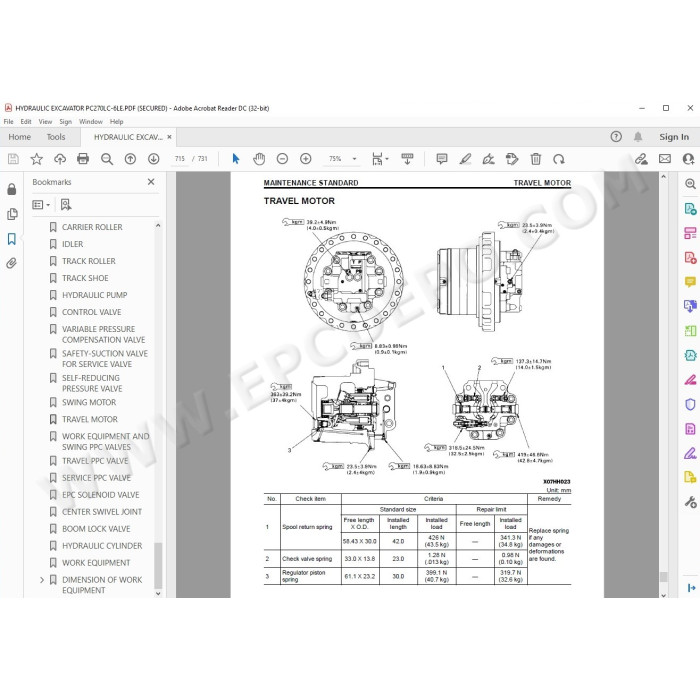The width and height of the screenshot is (700, 700).
Task: Go to next page arrow
Action: pyautogui.click(x=154, y=159)
